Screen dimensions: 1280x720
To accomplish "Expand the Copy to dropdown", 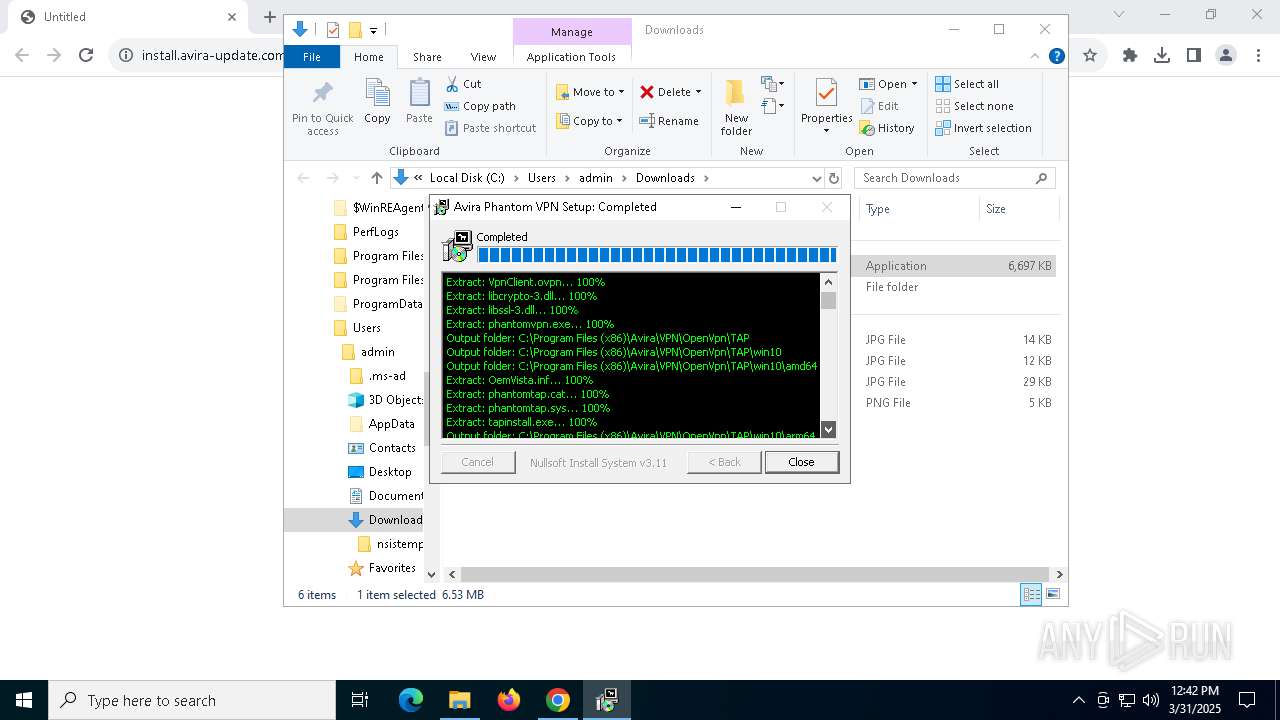I will pyautogui.click(x=619, y=121).
